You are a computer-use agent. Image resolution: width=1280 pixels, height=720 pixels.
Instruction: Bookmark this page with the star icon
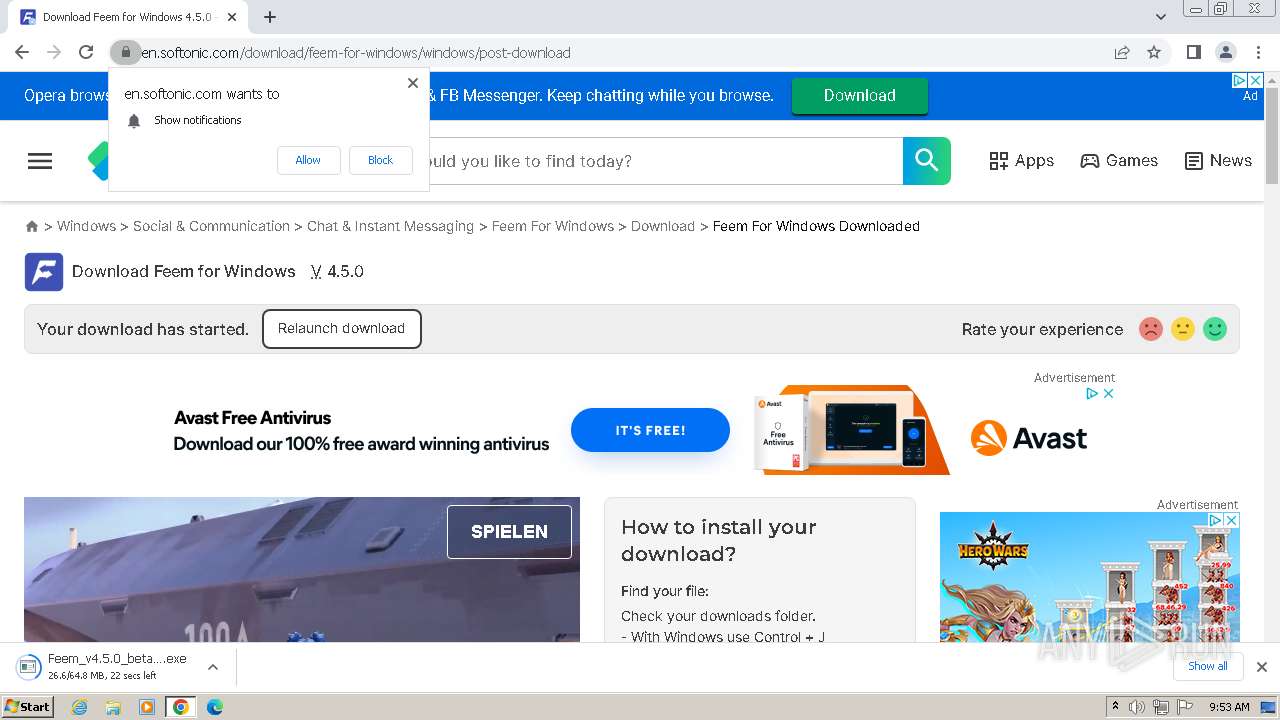point(1154,52)
